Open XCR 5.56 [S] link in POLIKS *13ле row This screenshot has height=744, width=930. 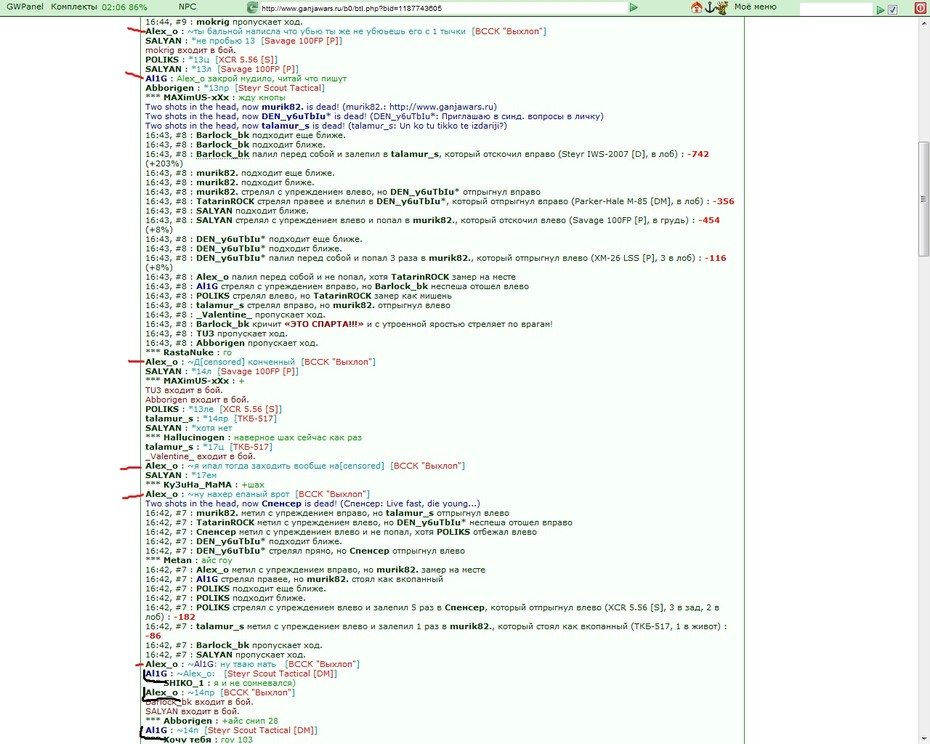click(251, 409)
